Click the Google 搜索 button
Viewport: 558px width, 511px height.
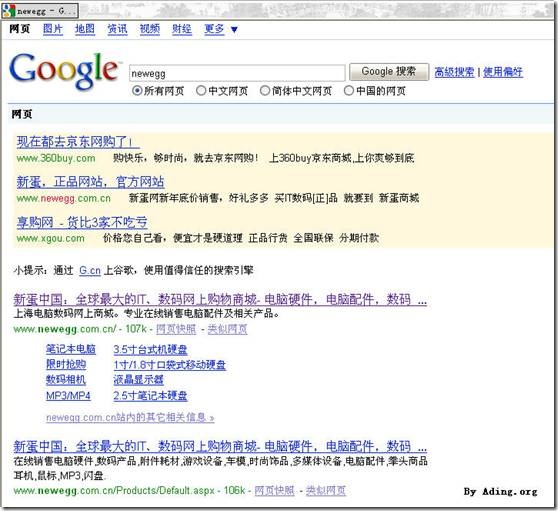(389, 72)
